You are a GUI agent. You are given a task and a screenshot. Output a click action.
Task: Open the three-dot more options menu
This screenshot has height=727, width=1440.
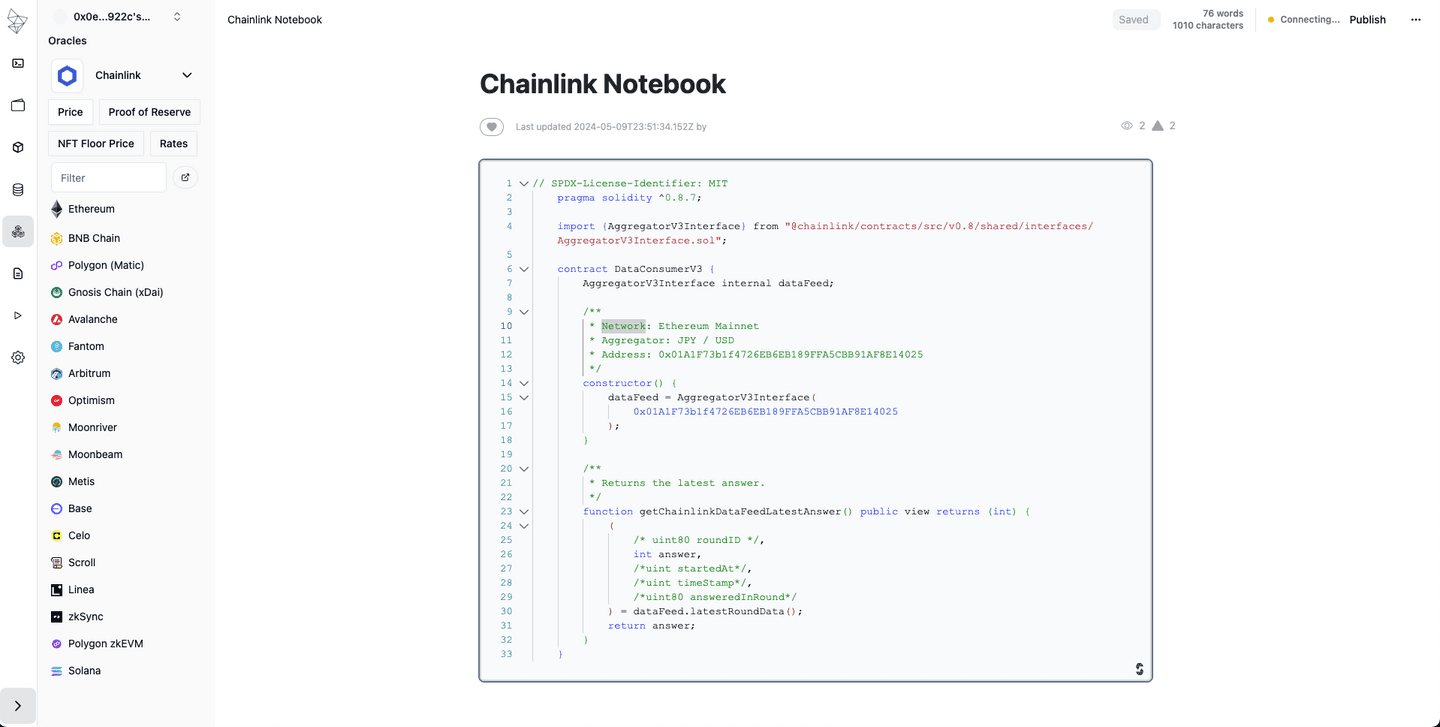(1415, 20)
